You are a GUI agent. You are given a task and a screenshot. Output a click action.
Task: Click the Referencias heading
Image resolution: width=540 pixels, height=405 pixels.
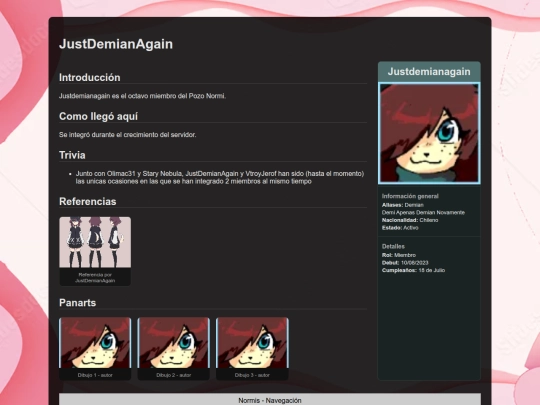[x=87, y=201]
